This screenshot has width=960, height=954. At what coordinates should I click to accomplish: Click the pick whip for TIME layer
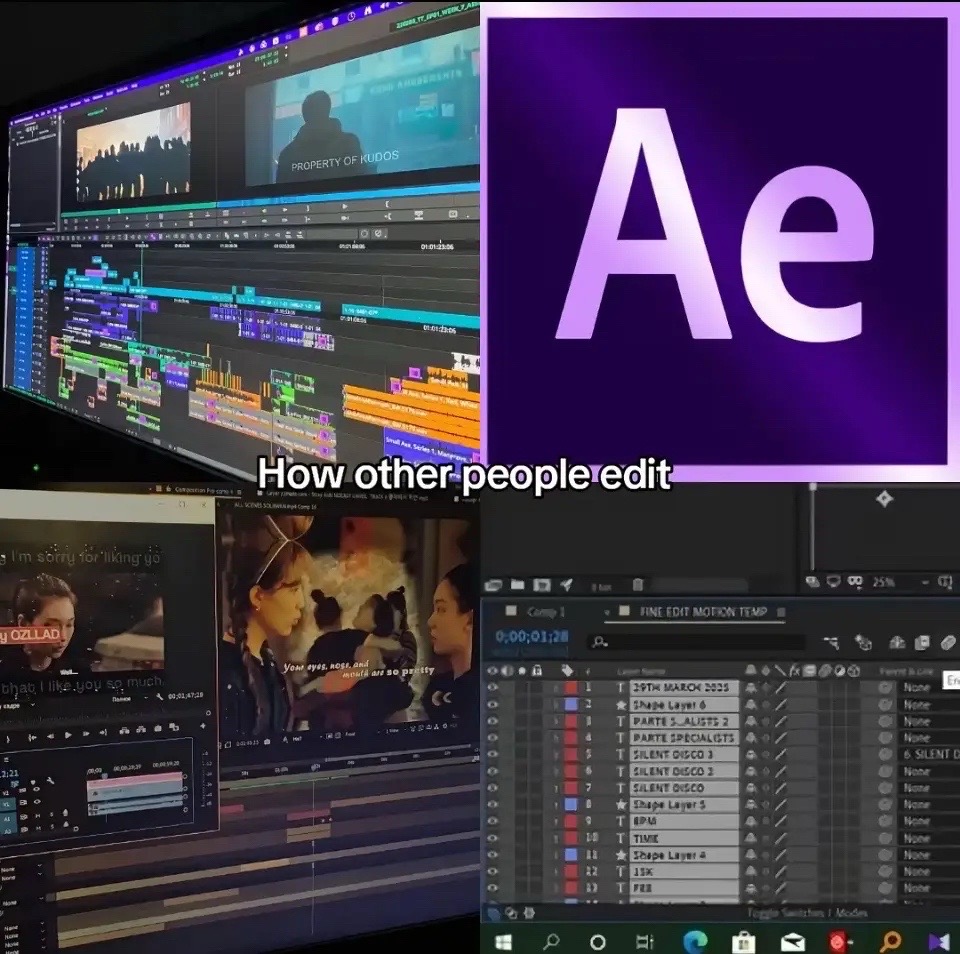click(885, 838)
